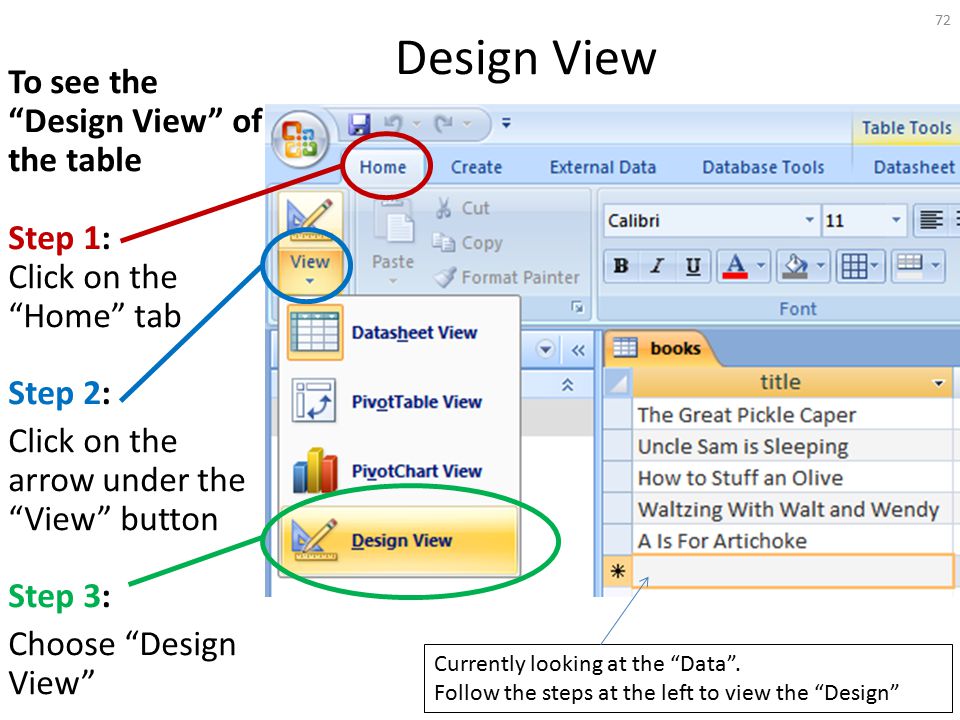The image size is (960, 720).
Task: Click the Redo arrow icon
Action: pos(443,124)
